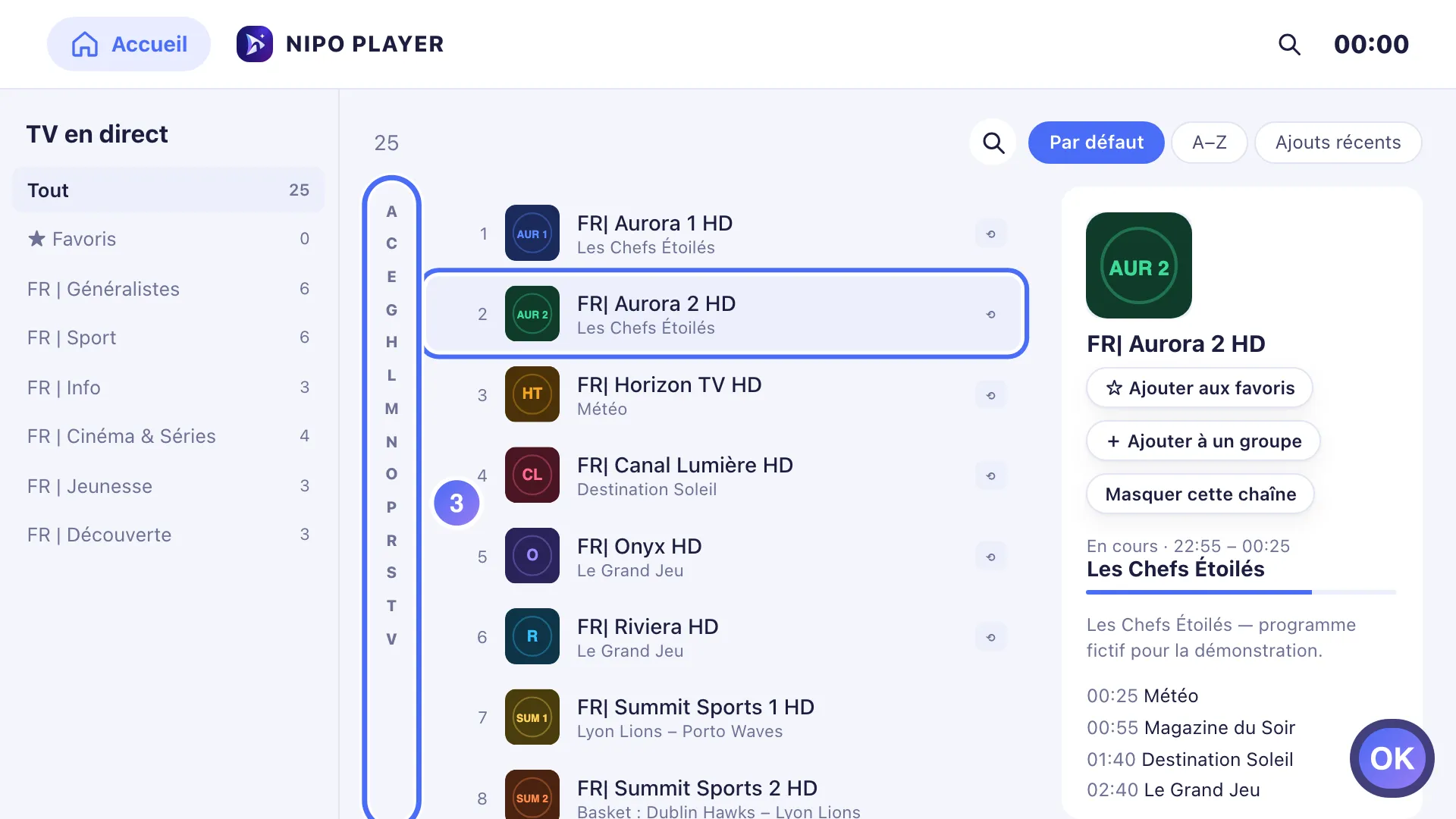Click the NIPO PLAYER logo icon
Image resolution: width=1456 pixels, height=819 pixels.
coord(255,44)
